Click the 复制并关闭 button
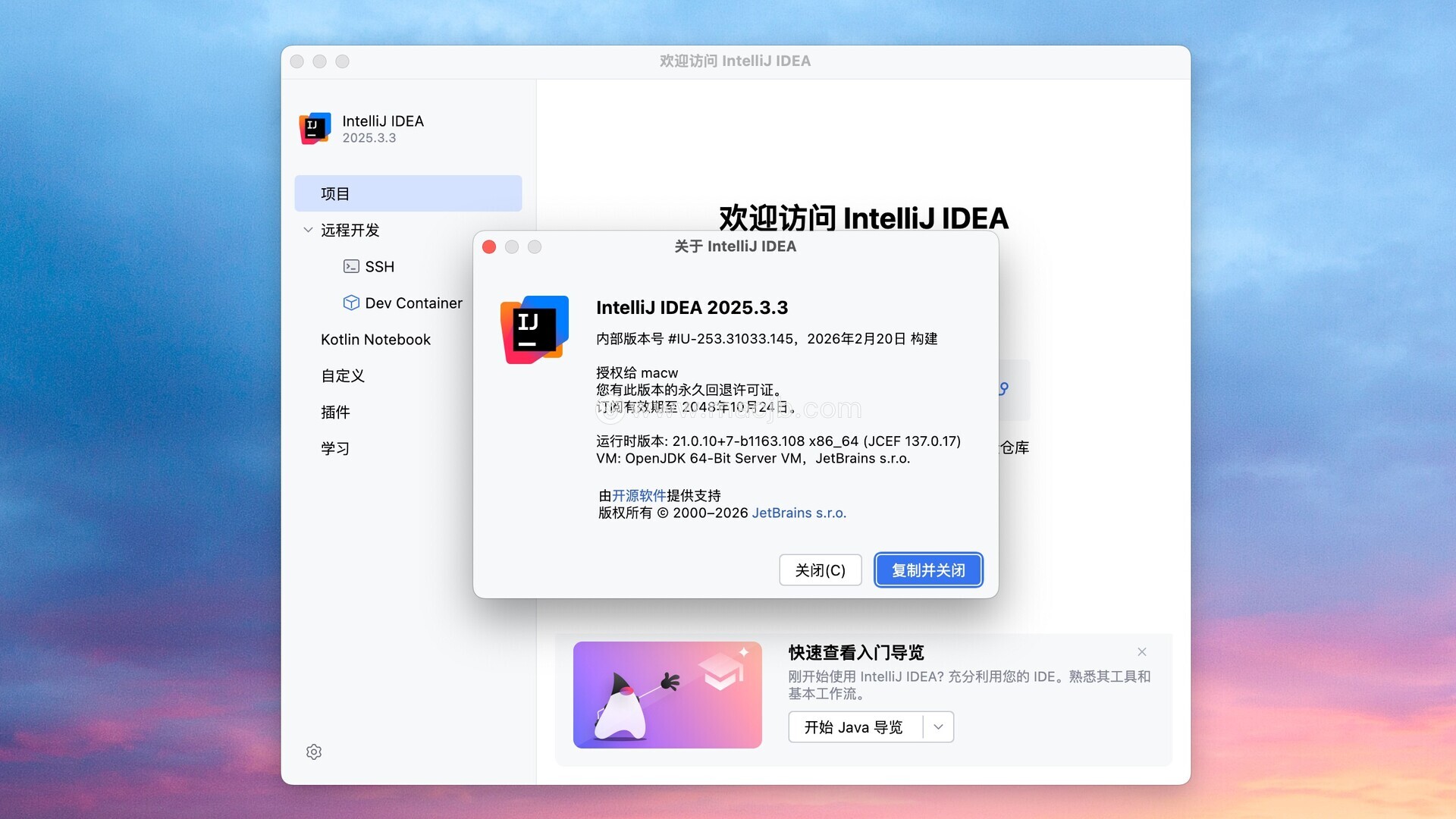The width and height of the screenshot is (1456, 819). click(928, 570)
